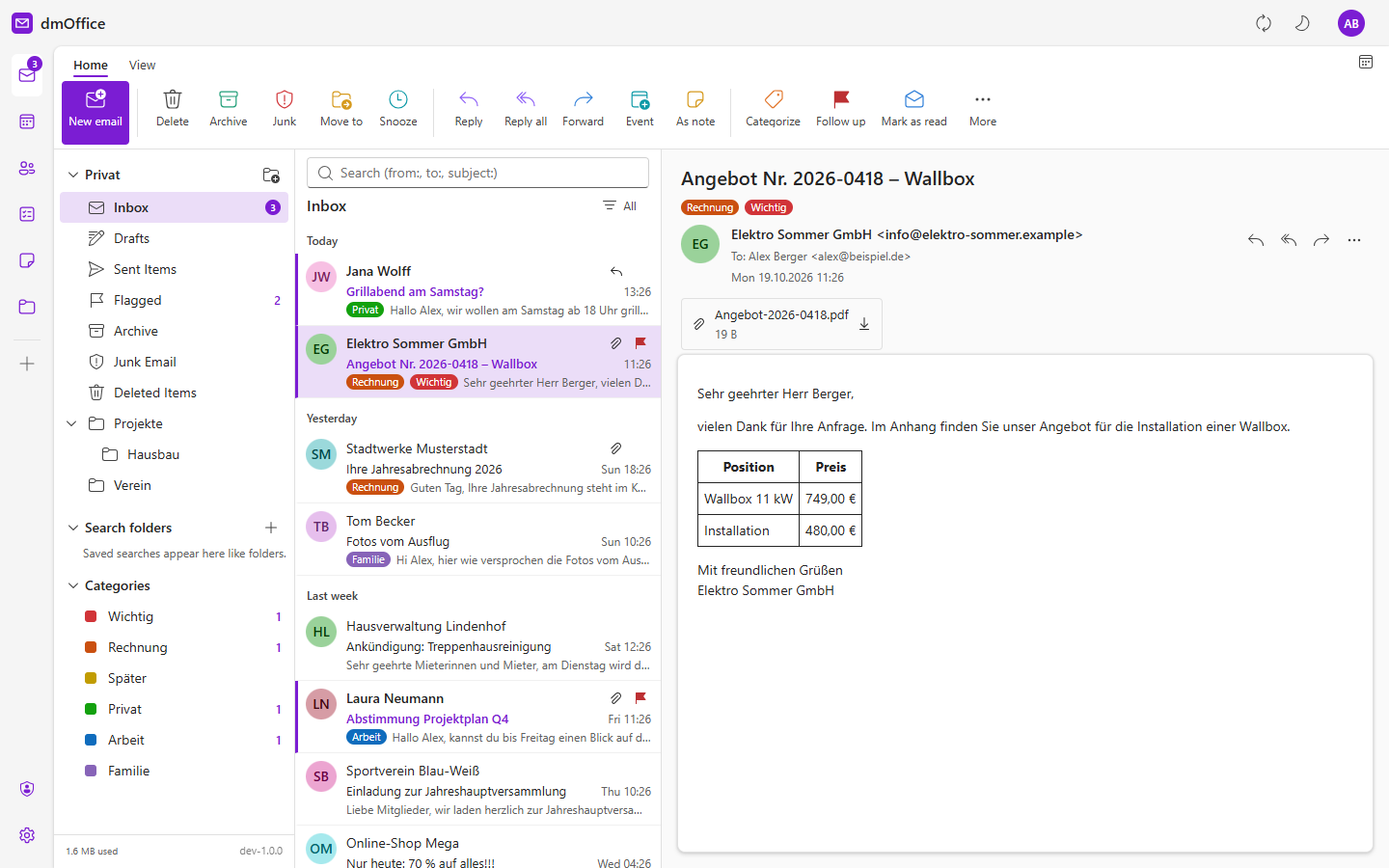Toggle flag on Laura Neumann message
The image size is (1389, 868).
click(640, 698)
